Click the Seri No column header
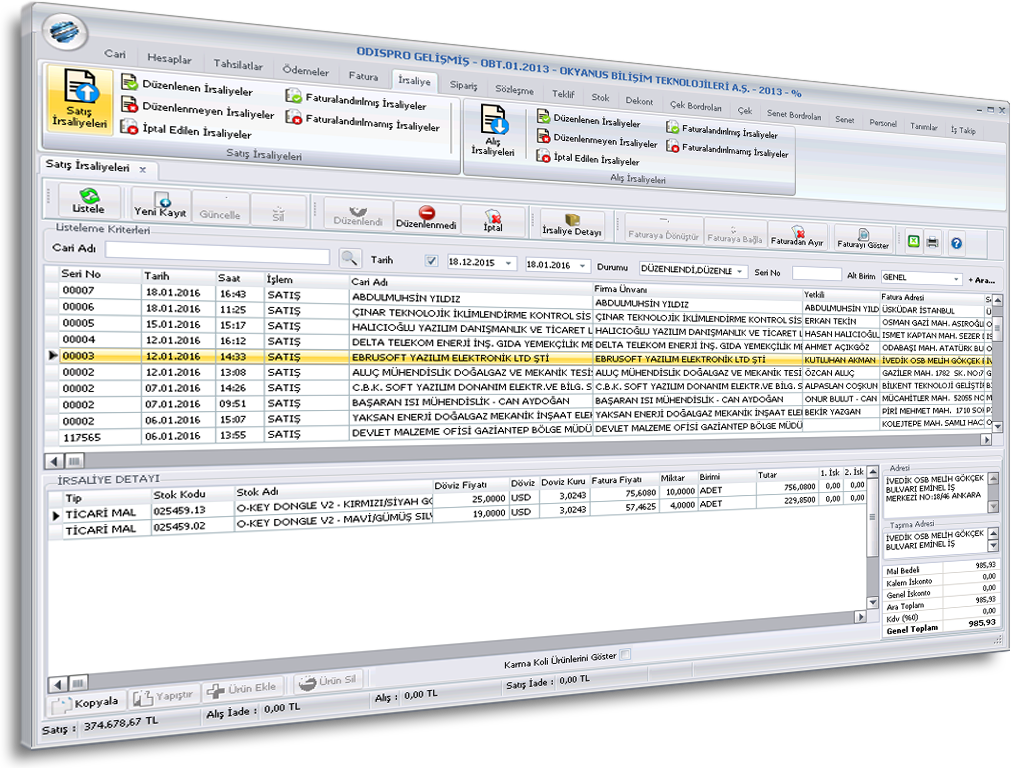This screenshot has width=1024, height=768. (81, 274)
